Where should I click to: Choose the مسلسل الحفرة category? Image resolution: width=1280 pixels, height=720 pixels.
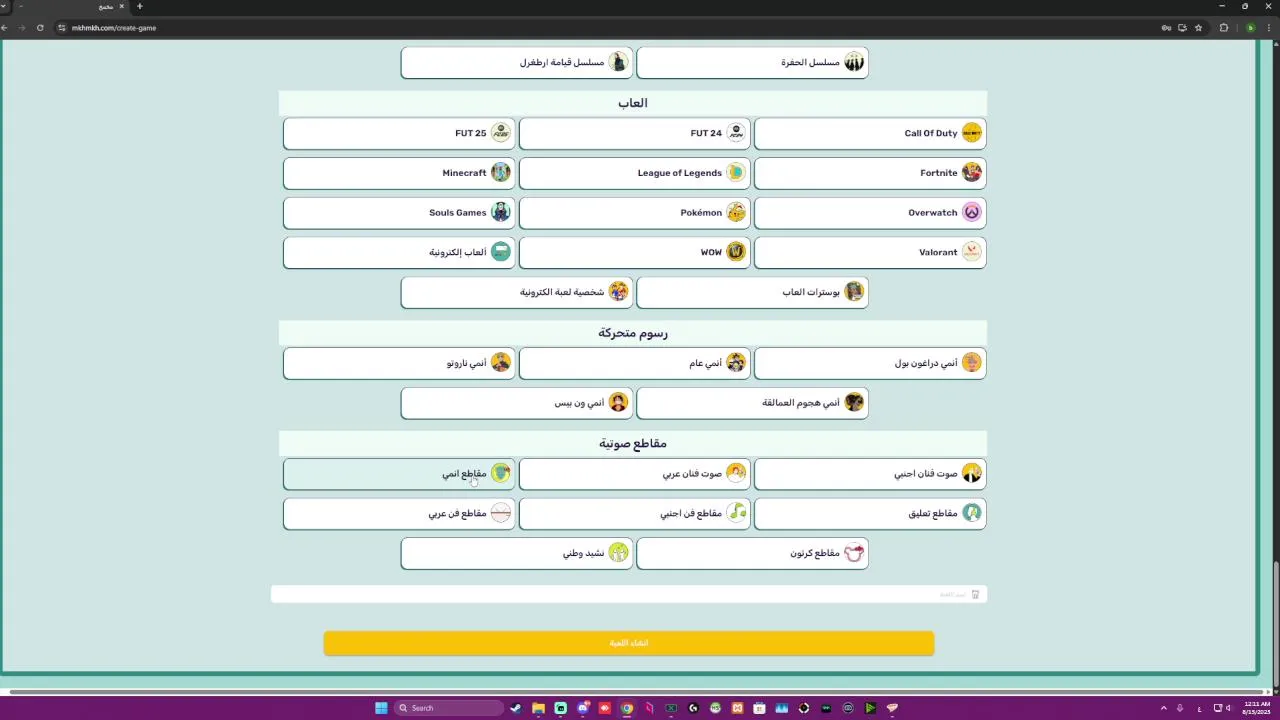point(752,62)
